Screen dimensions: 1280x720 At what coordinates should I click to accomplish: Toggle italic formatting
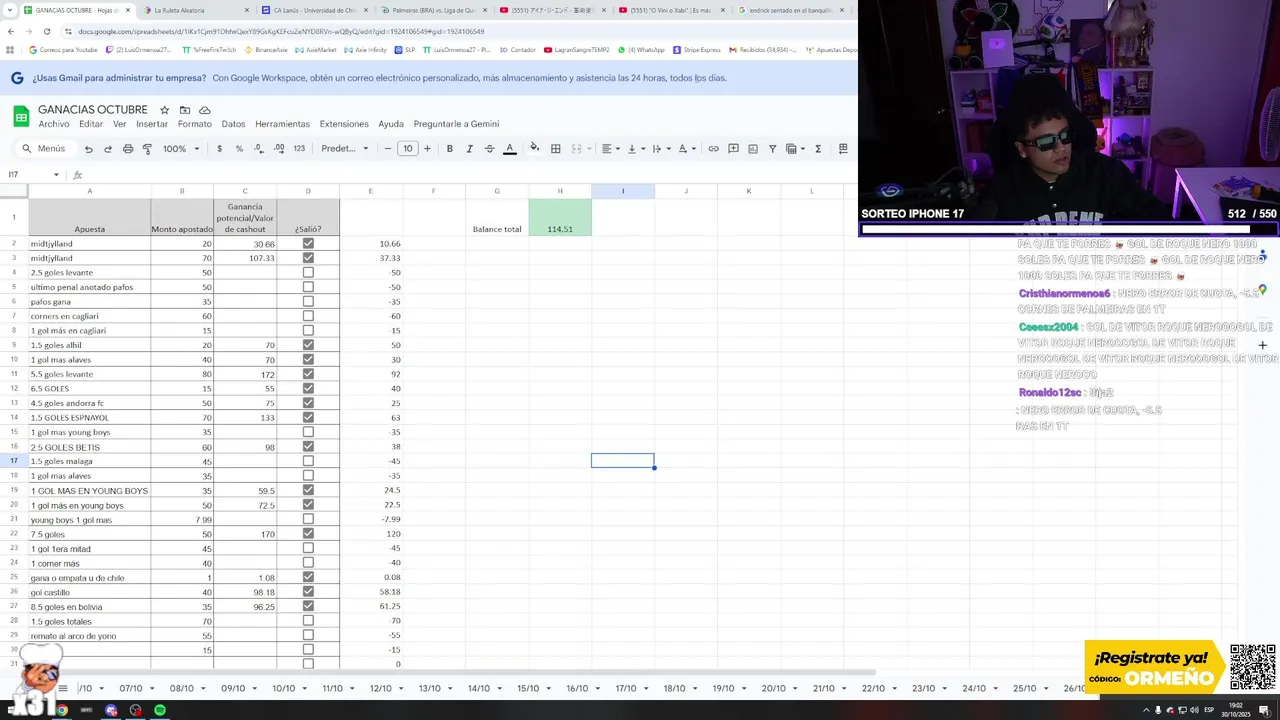click(x=469, y=149)
